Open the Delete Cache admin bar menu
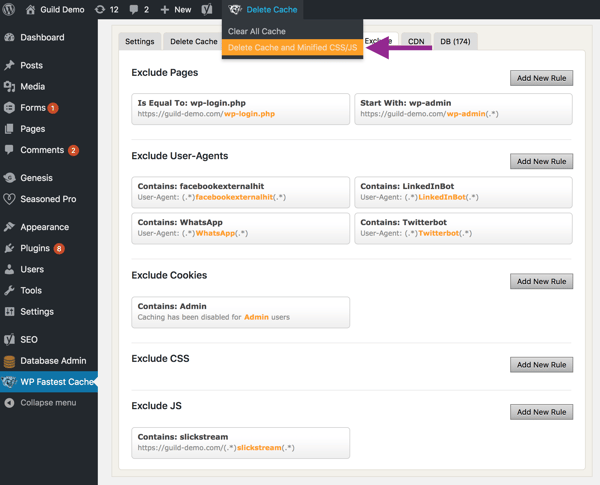Screen dimensions: 600x485 pos(262,10)
